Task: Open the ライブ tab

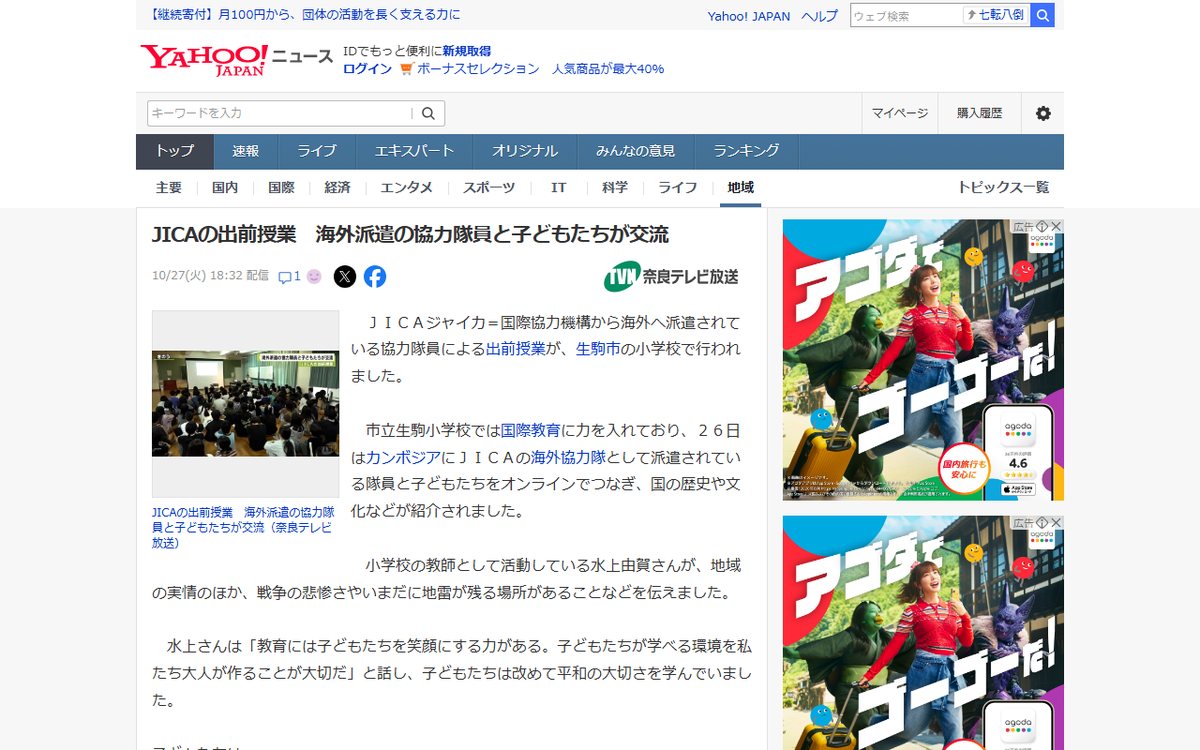Action: tap(317, 151)
